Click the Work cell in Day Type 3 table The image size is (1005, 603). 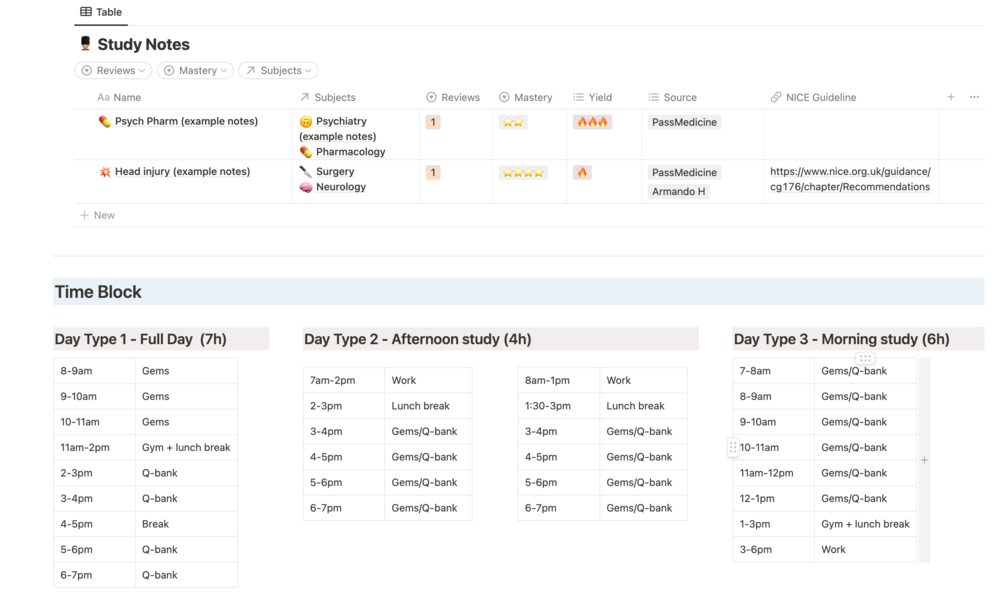[x=865, y=550]
